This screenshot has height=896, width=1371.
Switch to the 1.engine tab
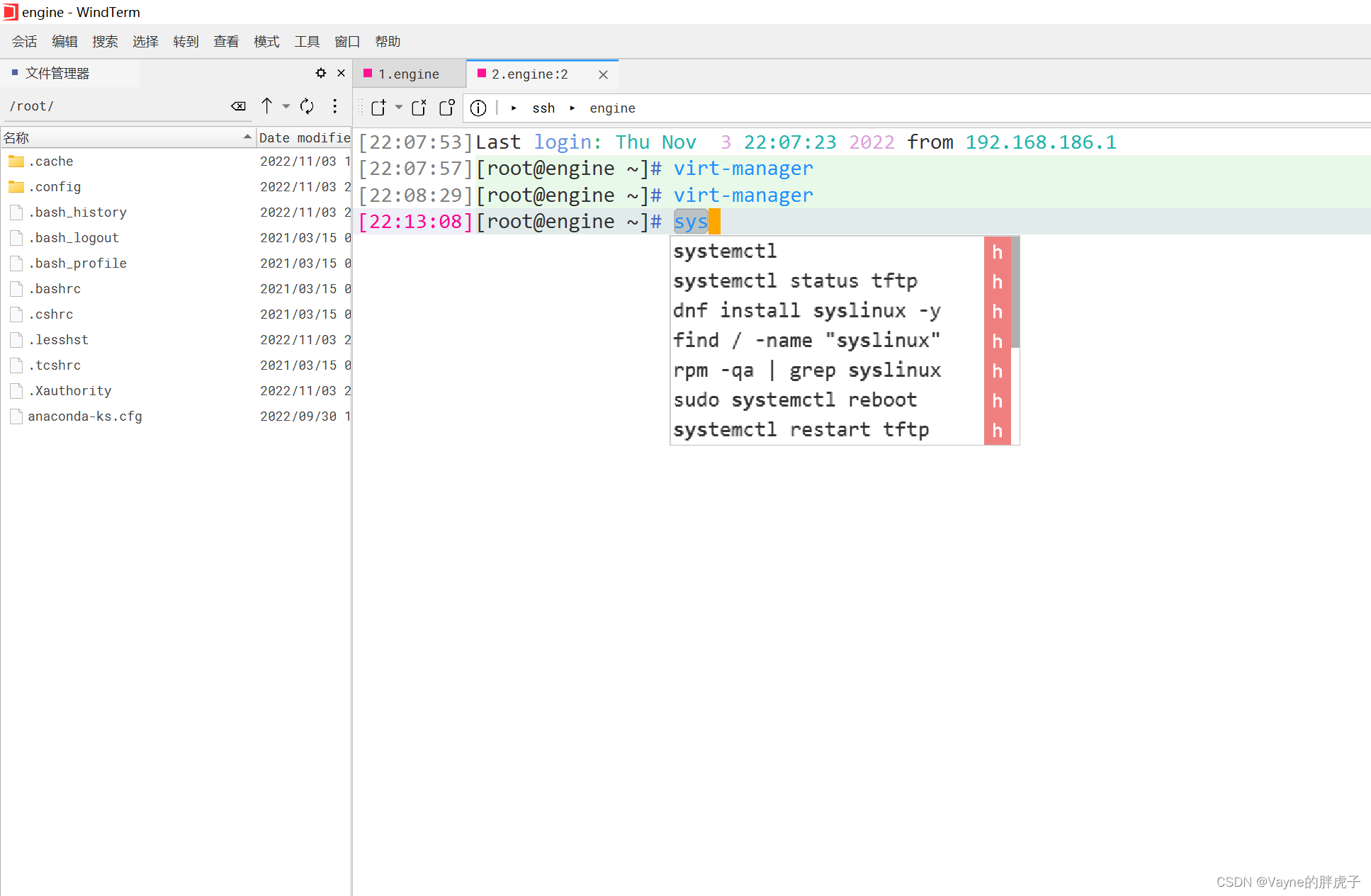pyautogui.click(x=409, y=74)
